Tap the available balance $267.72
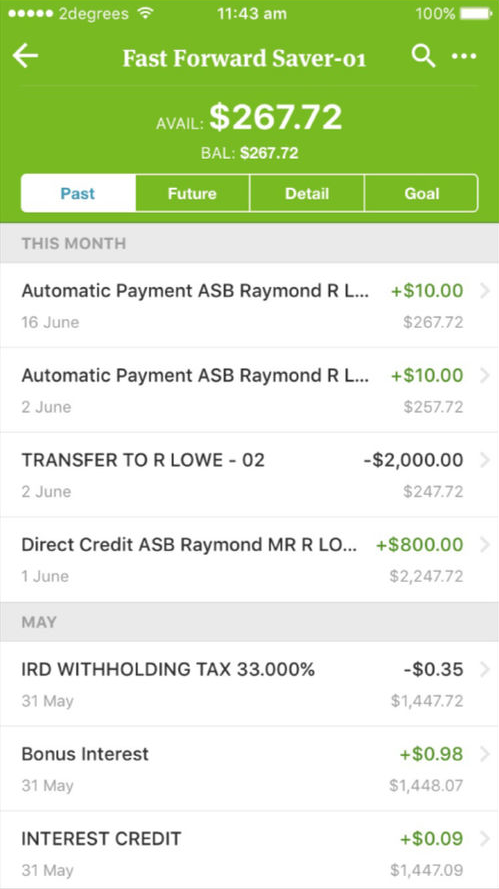Screen dimensions: 499x889 (276, 117)
